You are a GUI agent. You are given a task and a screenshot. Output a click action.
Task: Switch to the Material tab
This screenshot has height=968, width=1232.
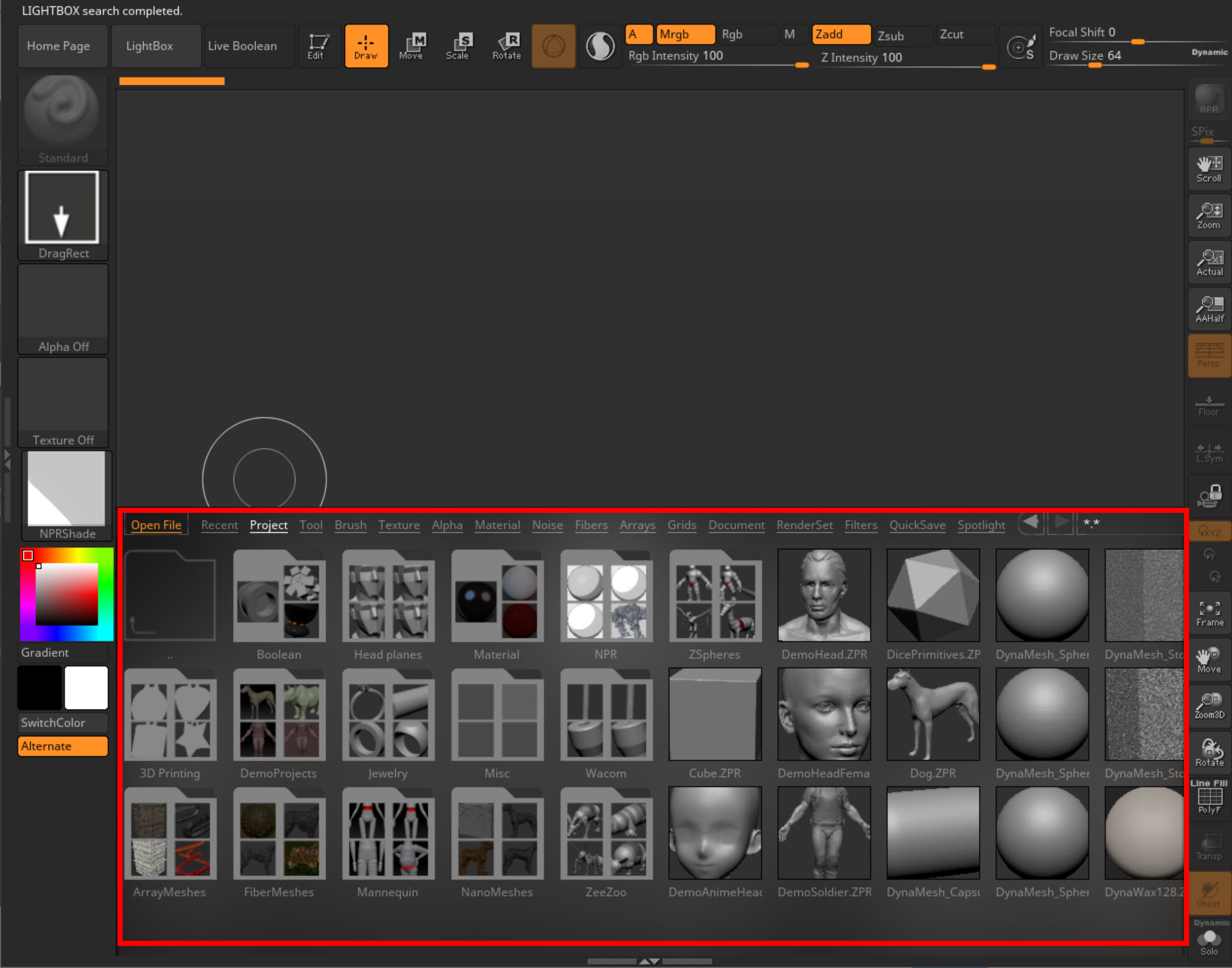coord(497,525)
